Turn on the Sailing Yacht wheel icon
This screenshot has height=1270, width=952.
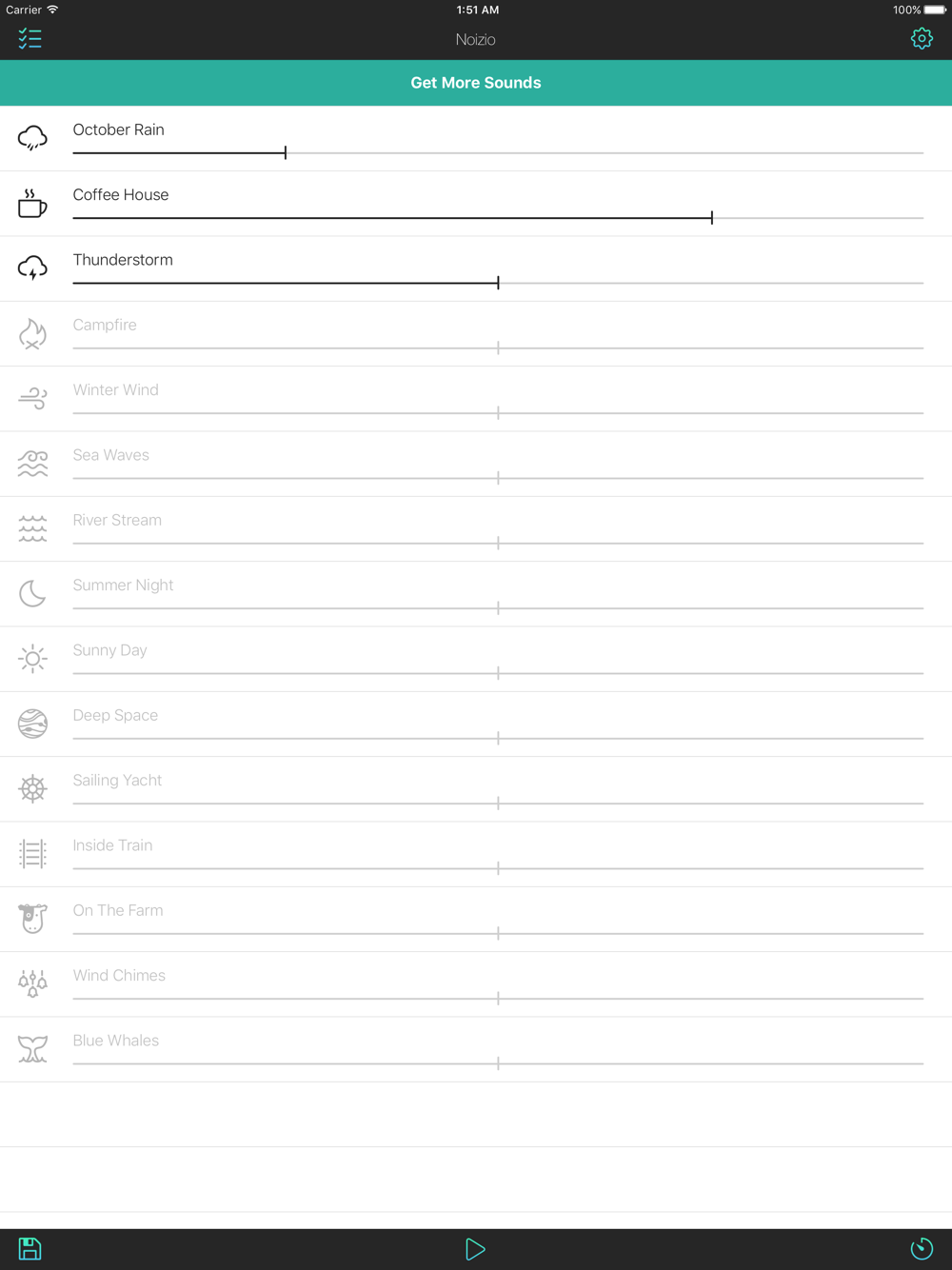(32, 788)
